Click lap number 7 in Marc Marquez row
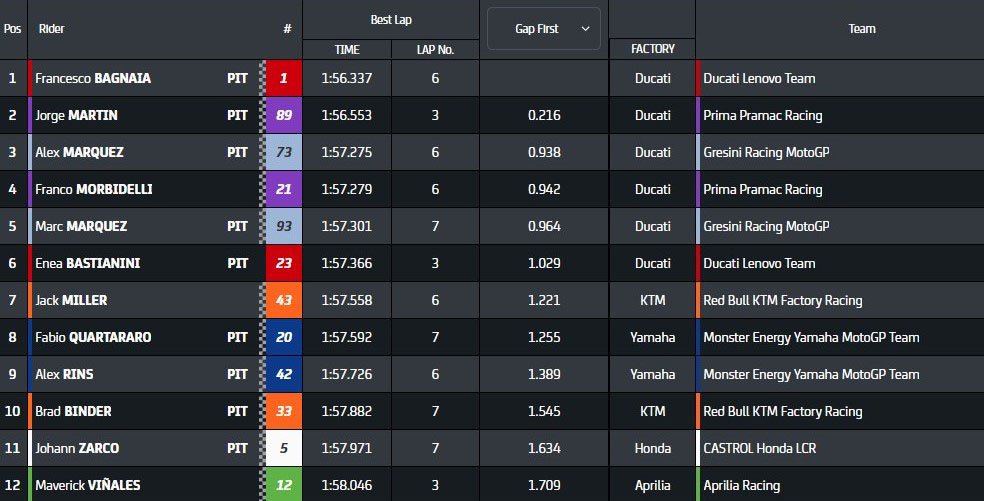 point(436,227)
